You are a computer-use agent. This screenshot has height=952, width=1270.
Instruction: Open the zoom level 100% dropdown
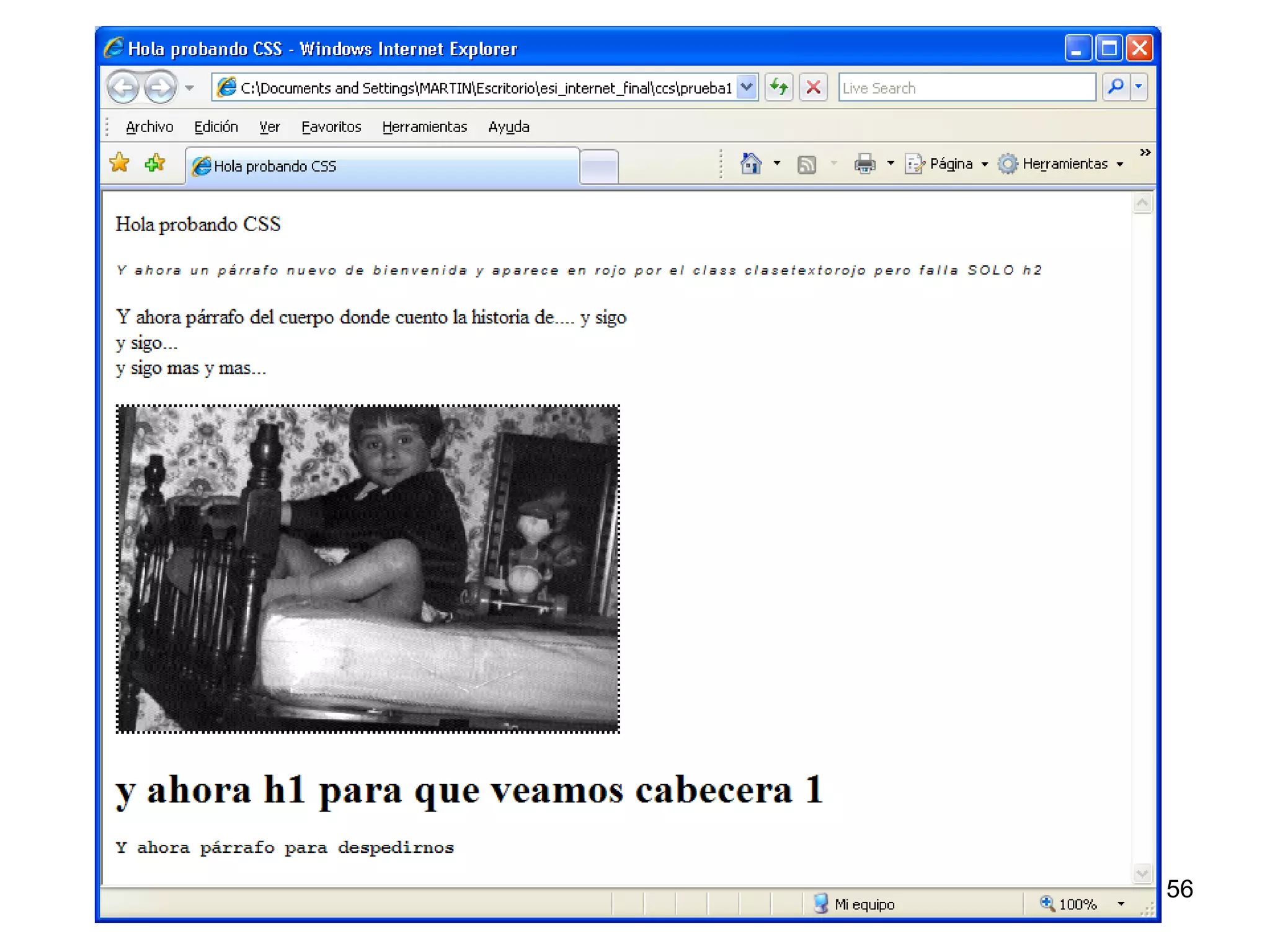pyautogui.click(x=1121, y=904)
